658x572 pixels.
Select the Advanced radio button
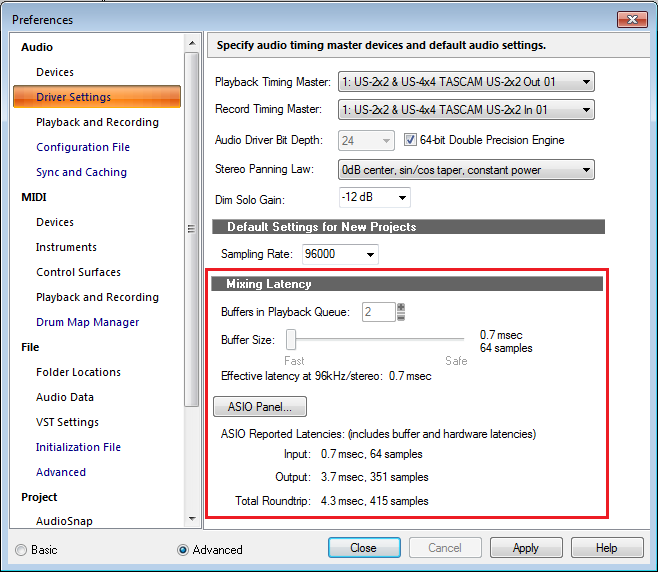click(183, 550)
